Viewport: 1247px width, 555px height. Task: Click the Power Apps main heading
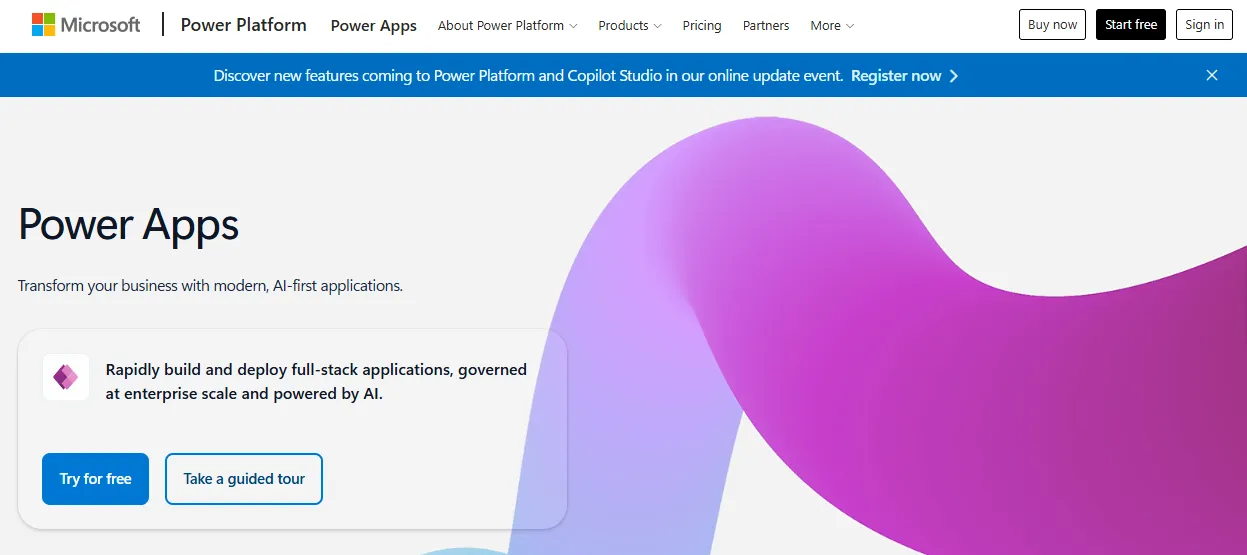click(x=129, y=224)
